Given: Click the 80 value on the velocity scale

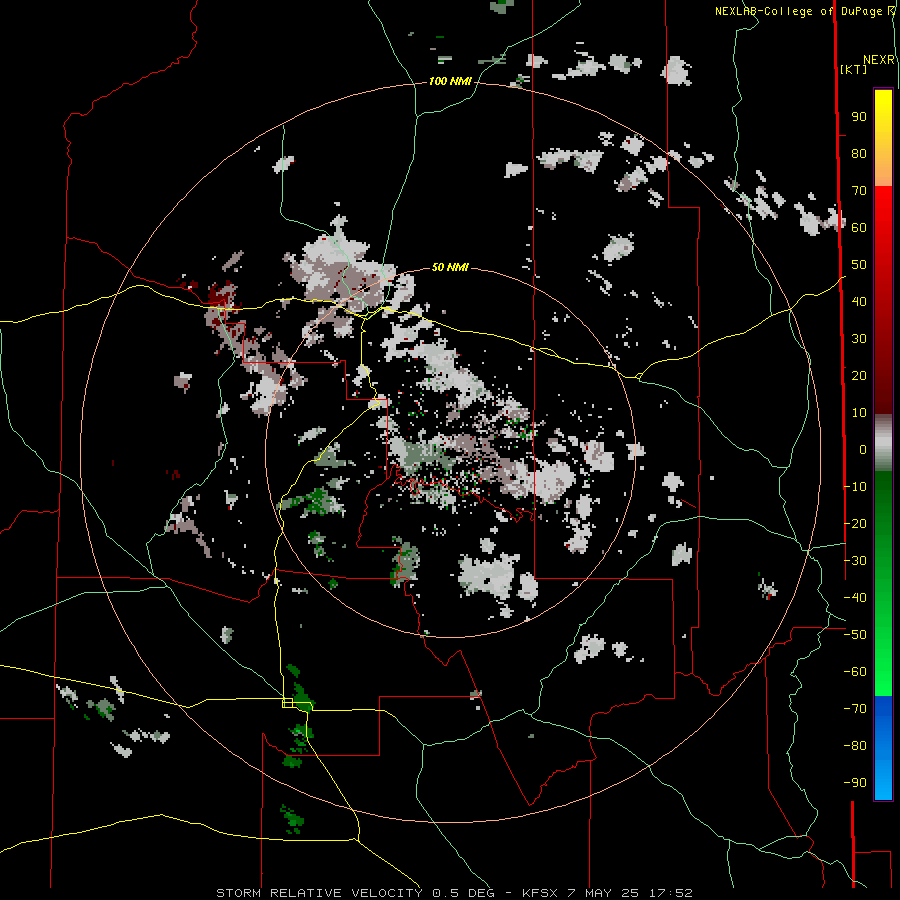Looking at the screenshot, I should click(859, 154).
